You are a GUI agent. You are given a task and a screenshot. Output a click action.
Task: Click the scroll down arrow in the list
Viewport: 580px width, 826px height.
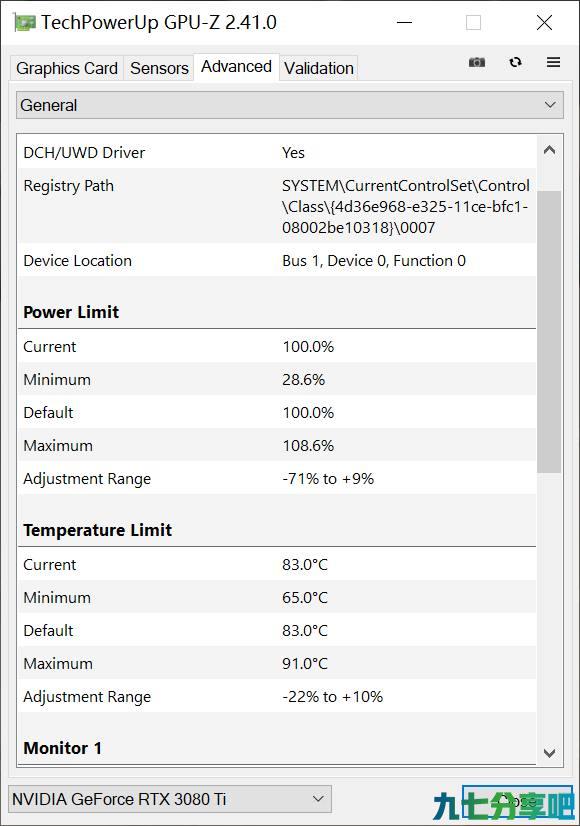tap(549, 753)
